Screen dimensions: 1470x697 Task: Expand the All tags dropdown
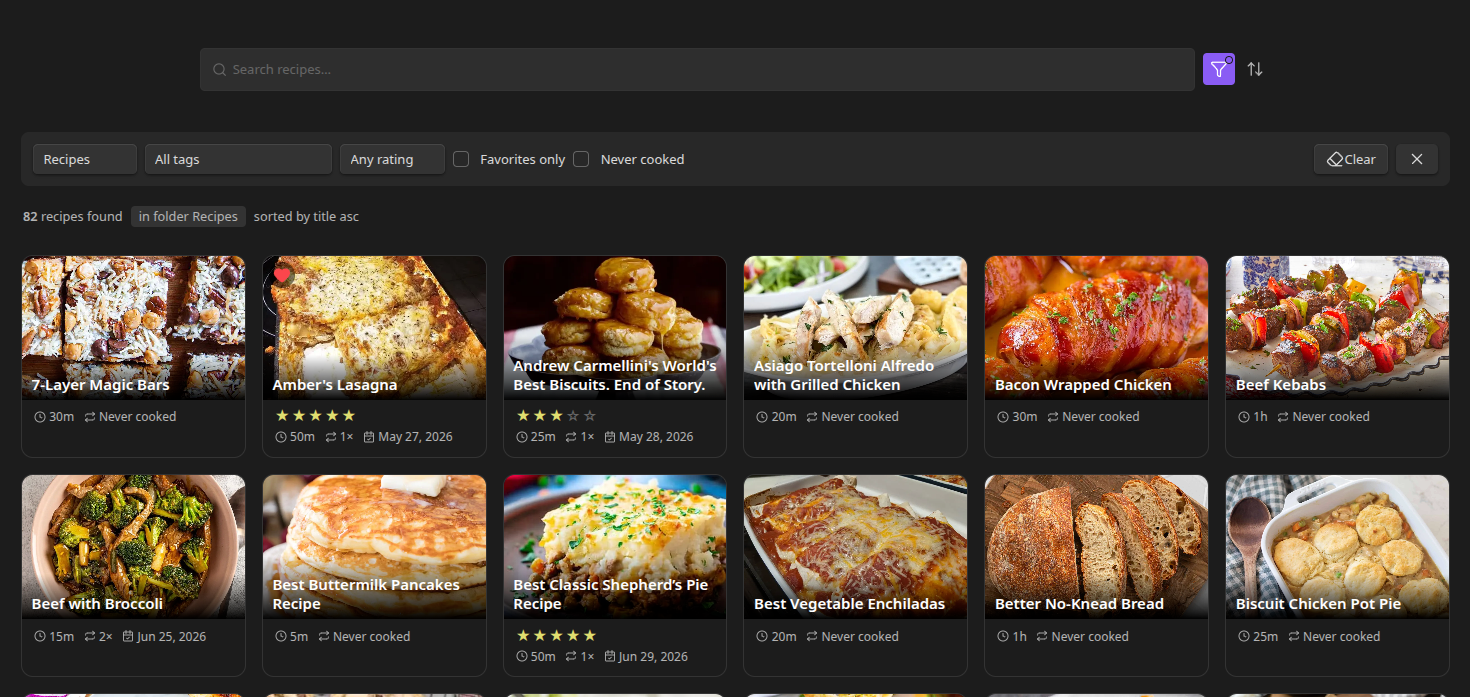(238, 159)
